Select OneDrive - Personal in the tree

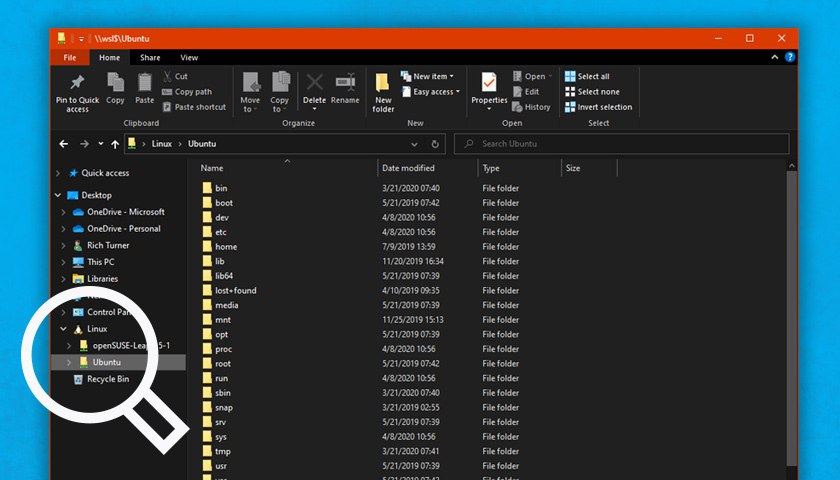[124, 228]
